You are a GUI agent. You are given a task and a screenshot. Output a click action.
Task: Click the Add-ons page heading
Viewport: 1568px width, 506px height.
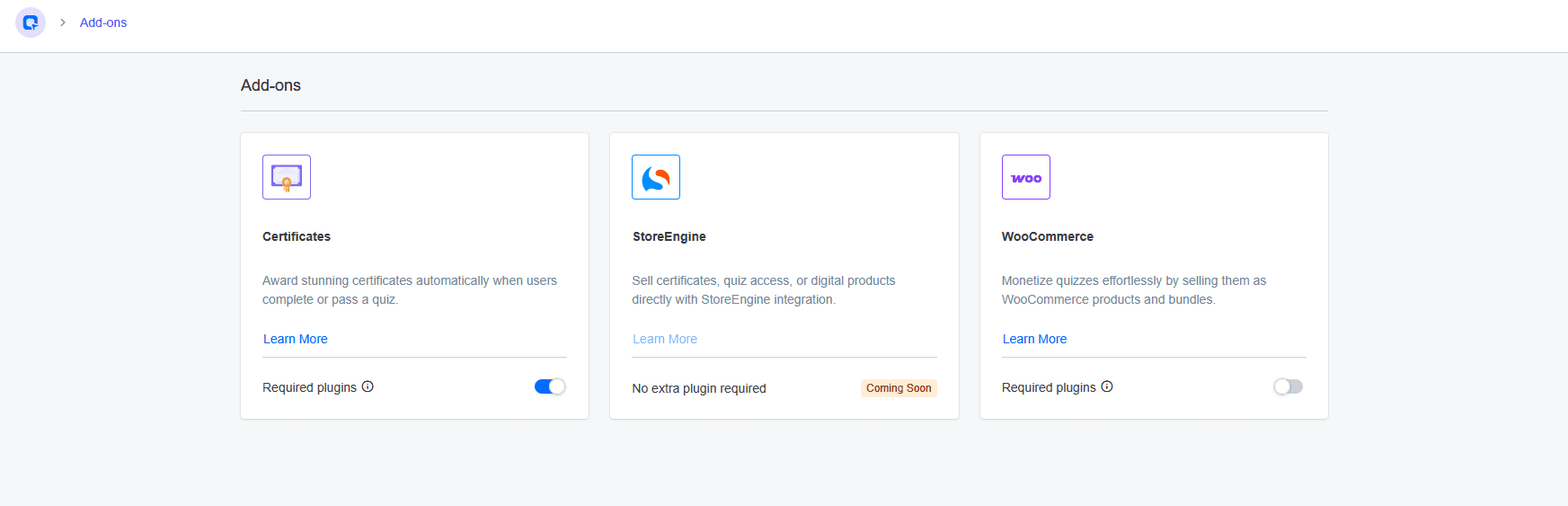point(270,85)
